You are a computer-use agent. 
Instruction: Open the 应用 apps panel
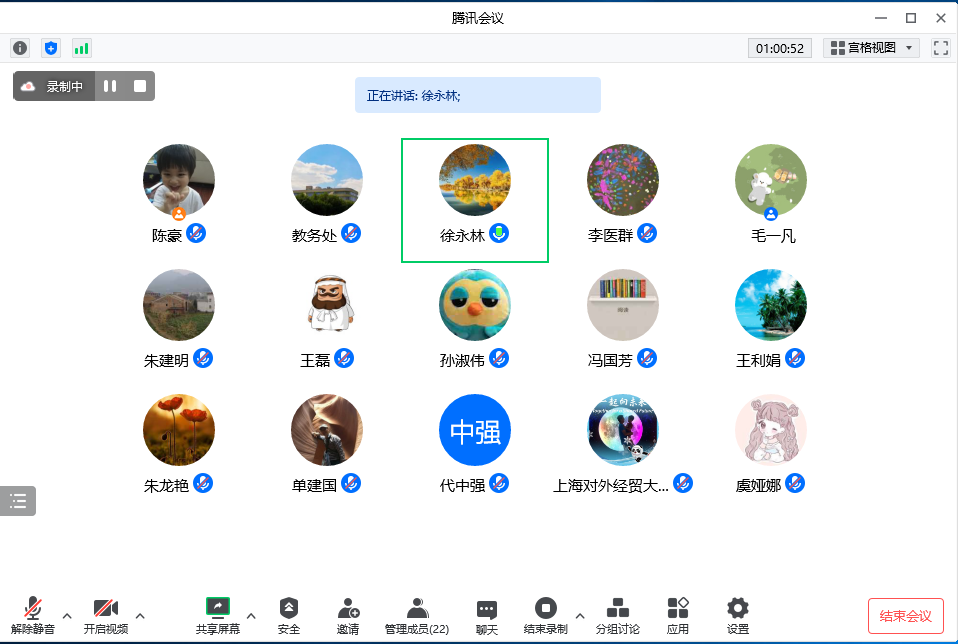tap(678, 614)
